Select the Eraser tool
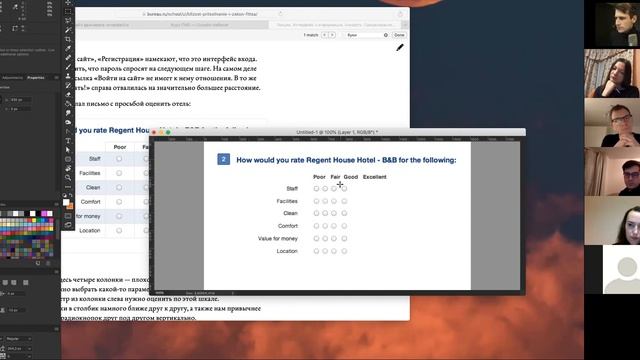640x360 pixels. [68, 94]
